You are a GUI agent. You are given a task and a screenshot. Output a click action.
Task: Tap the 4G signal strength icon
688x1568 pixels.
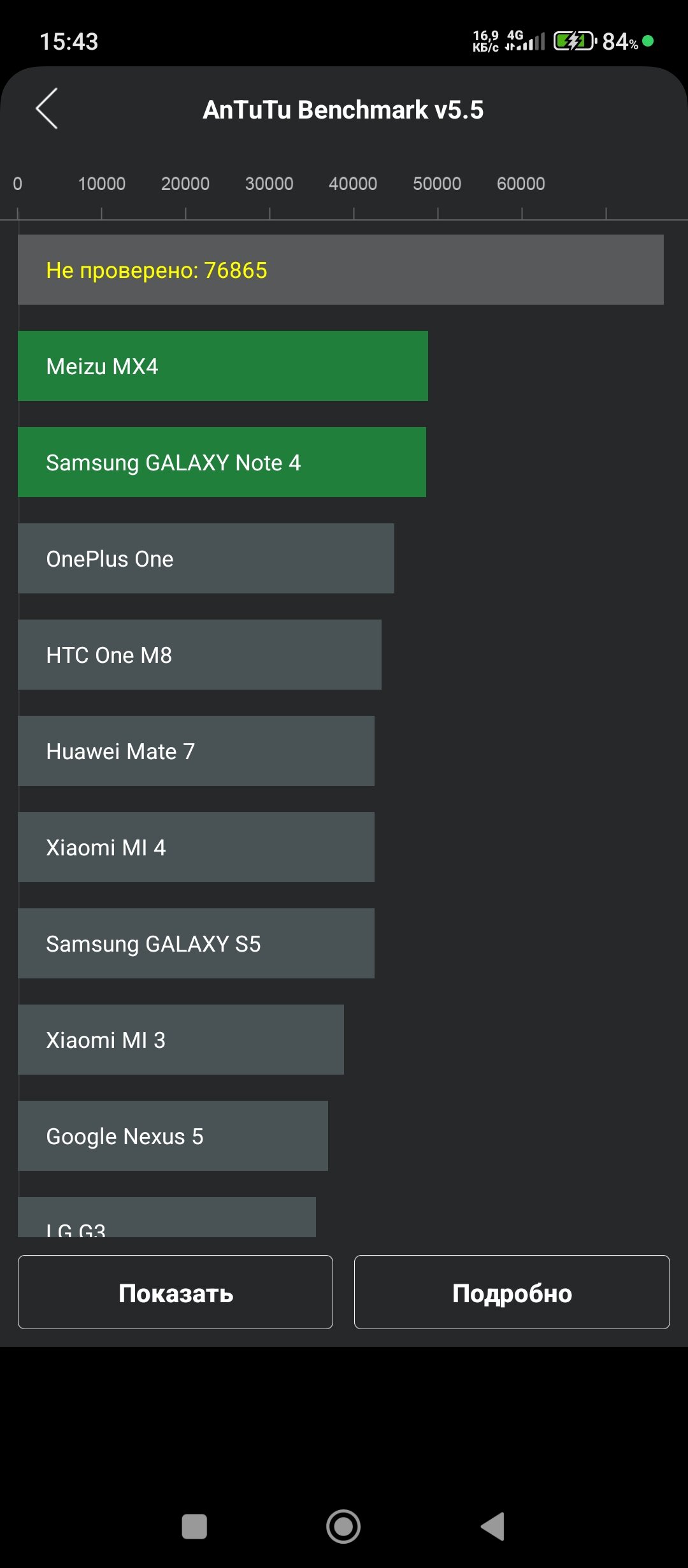tap(526, 41)
